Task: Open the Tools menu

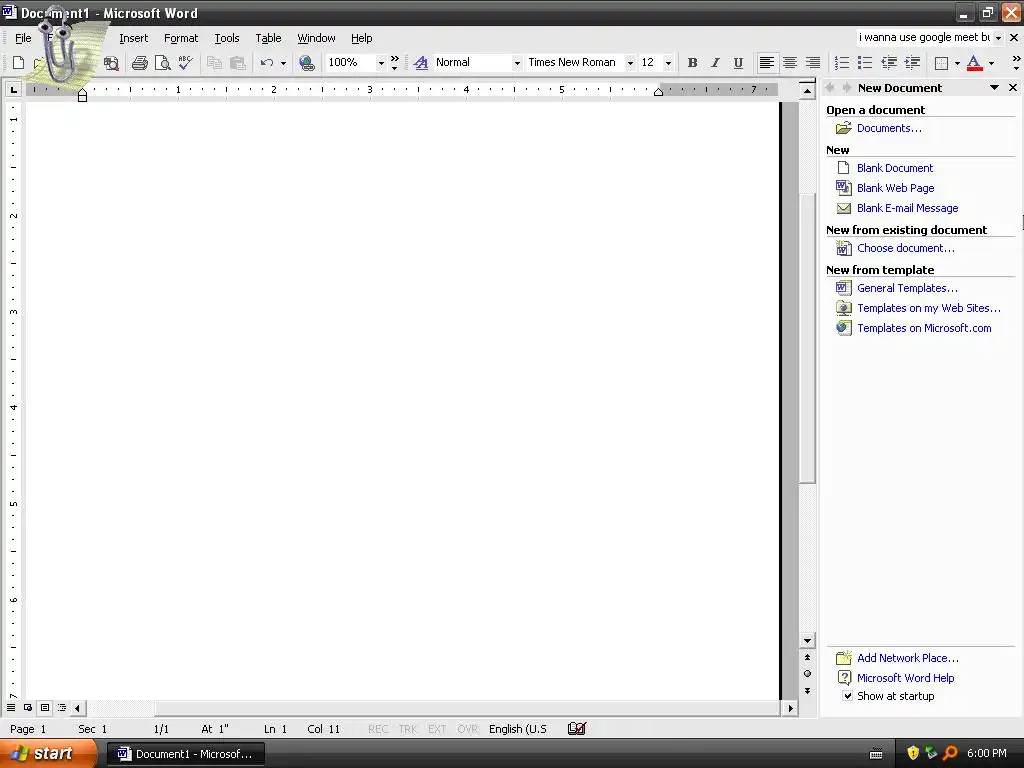Action: coord(227,38)
